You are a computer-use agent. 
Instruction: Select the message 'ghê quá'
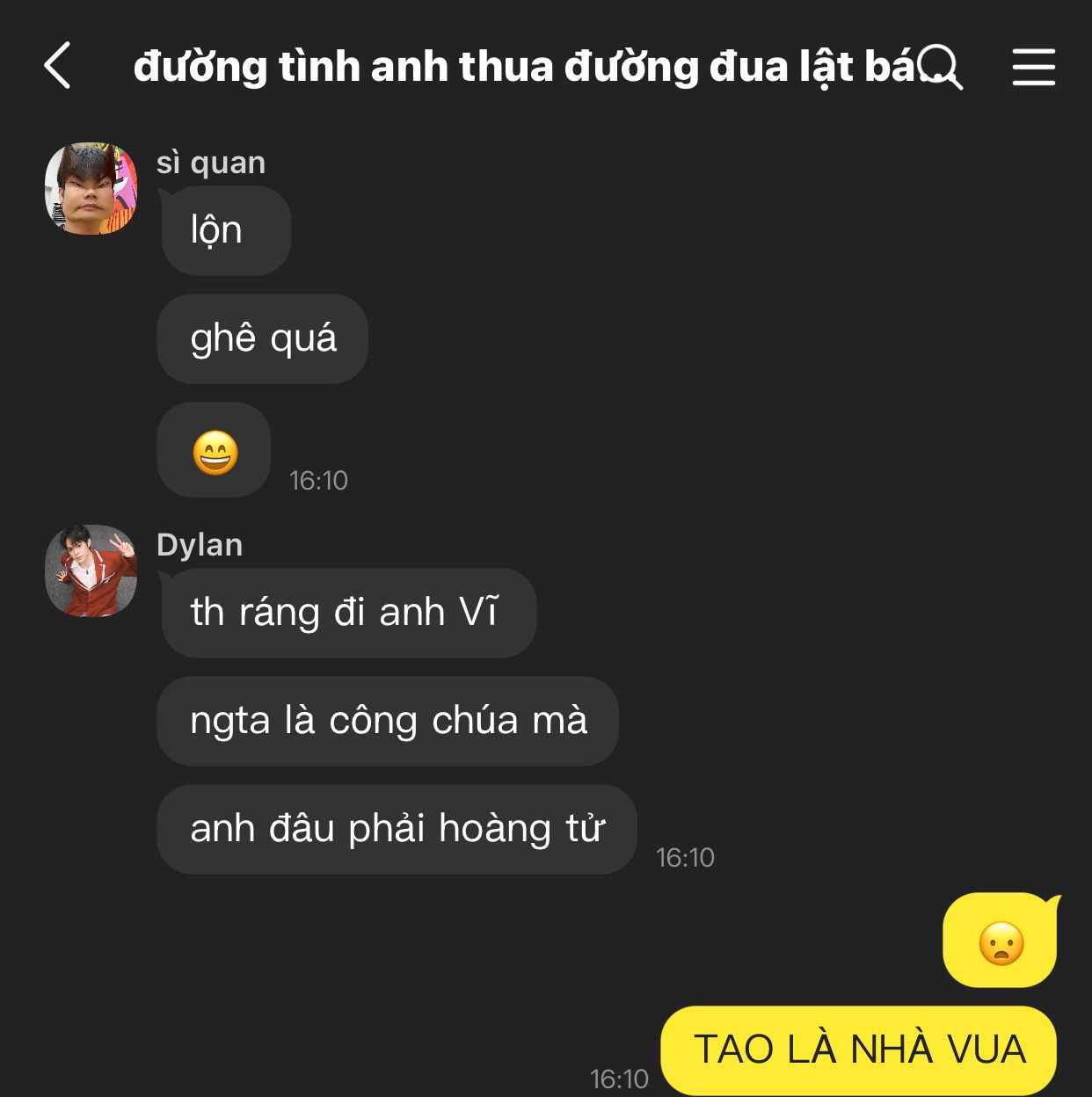[263, 338]
